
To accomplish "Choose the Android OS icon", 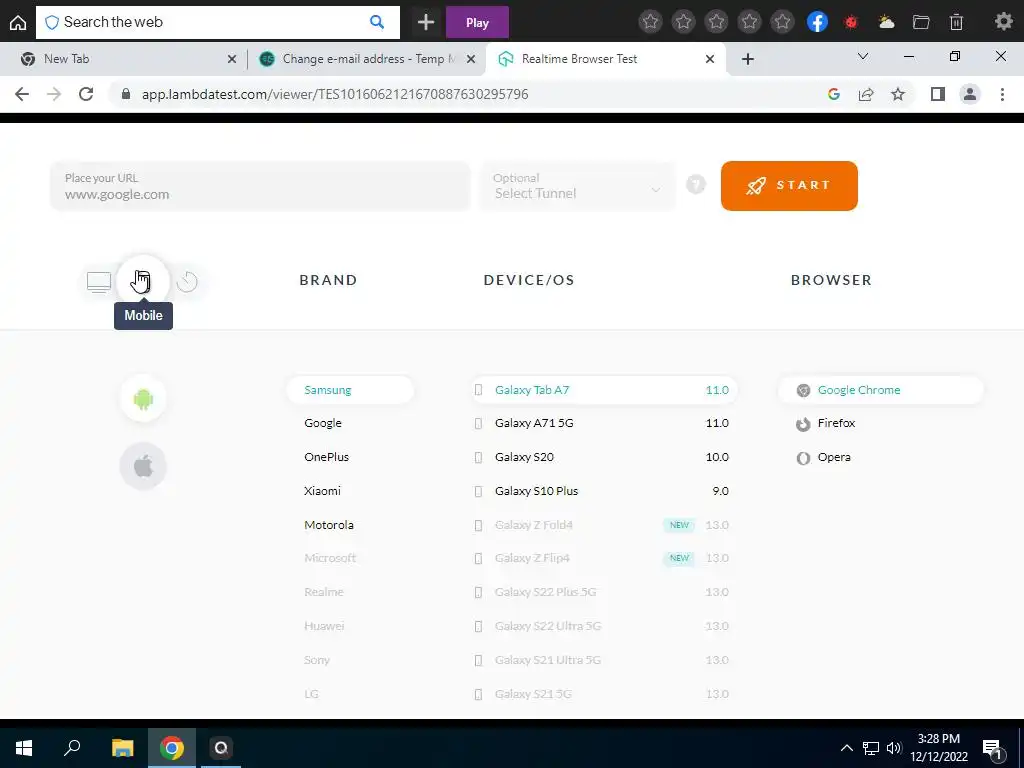I will click(x=143, y=398).
